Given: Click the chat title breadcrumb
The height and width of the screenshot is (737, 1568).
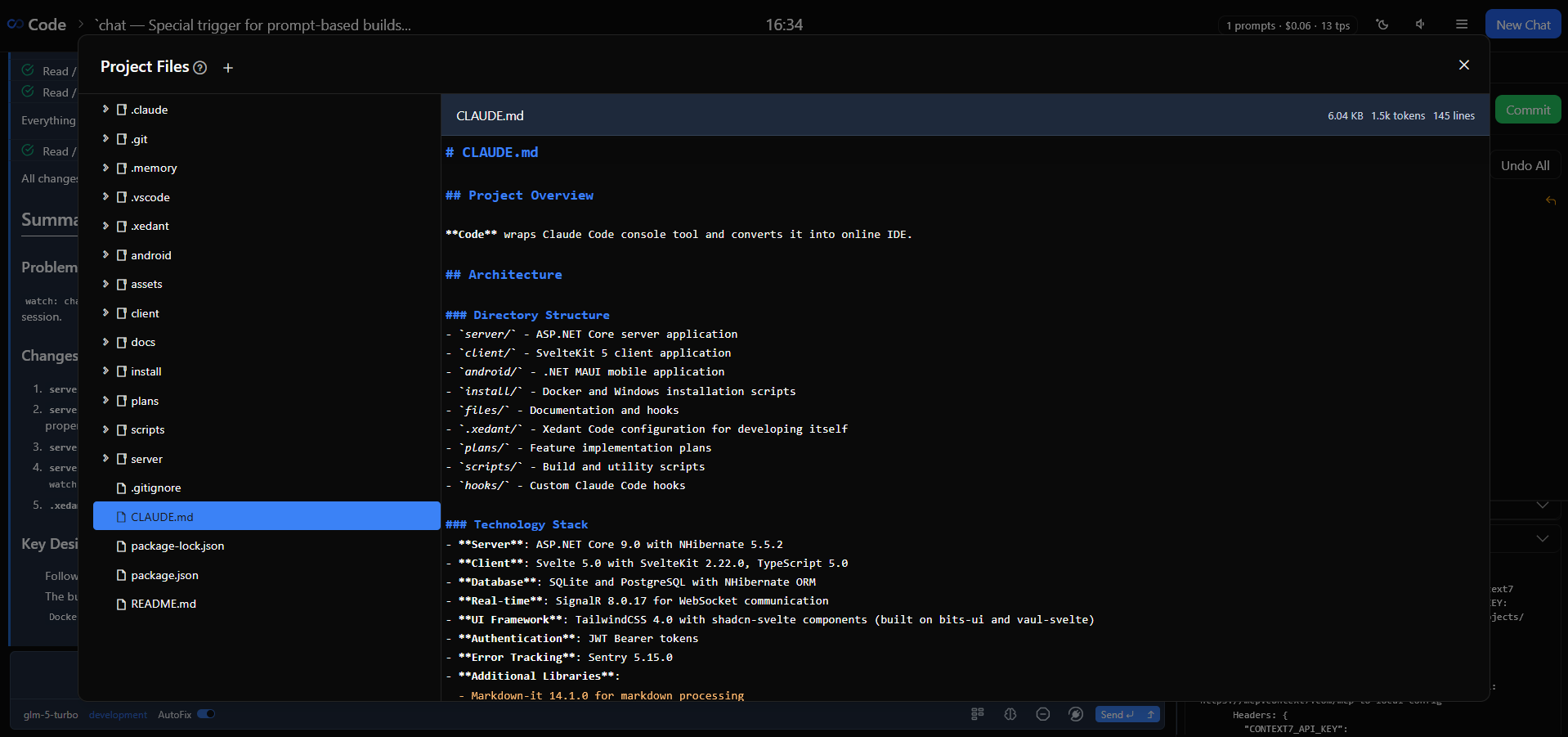Looking at the screenshot, I should point(254,25).
